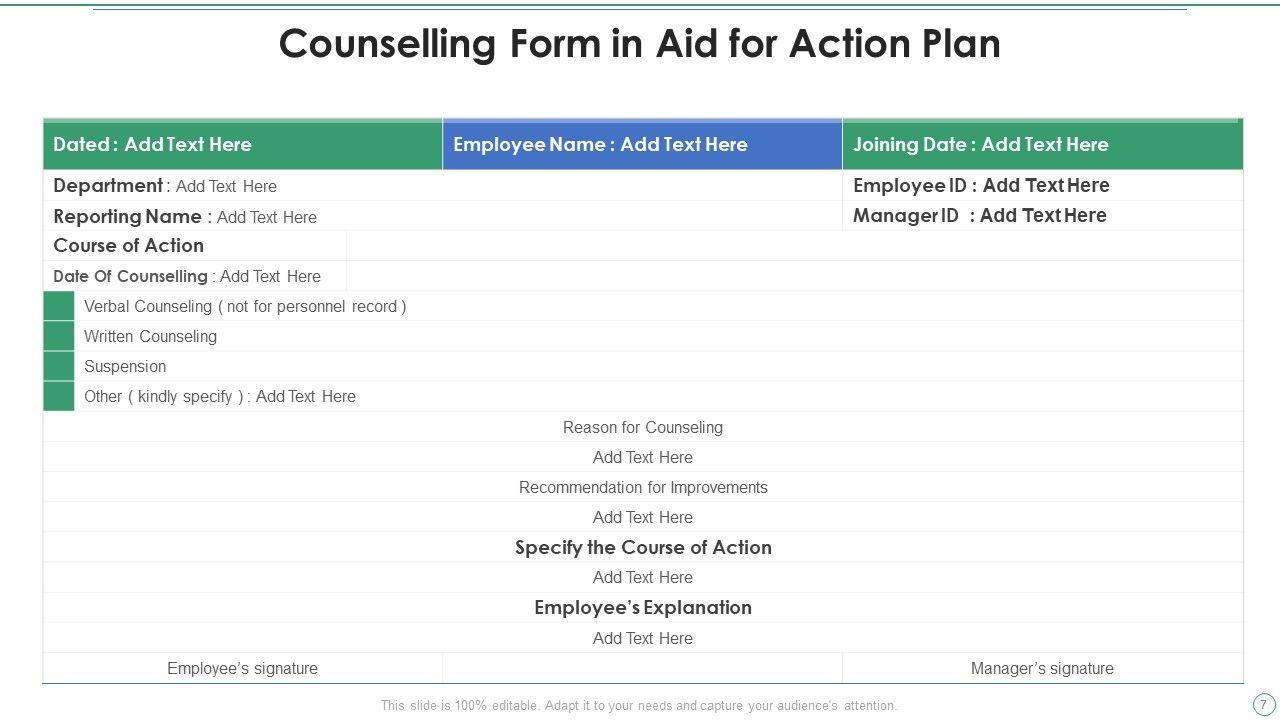
Task: Click the Joining Date header cell
Action: (1042, 145)
